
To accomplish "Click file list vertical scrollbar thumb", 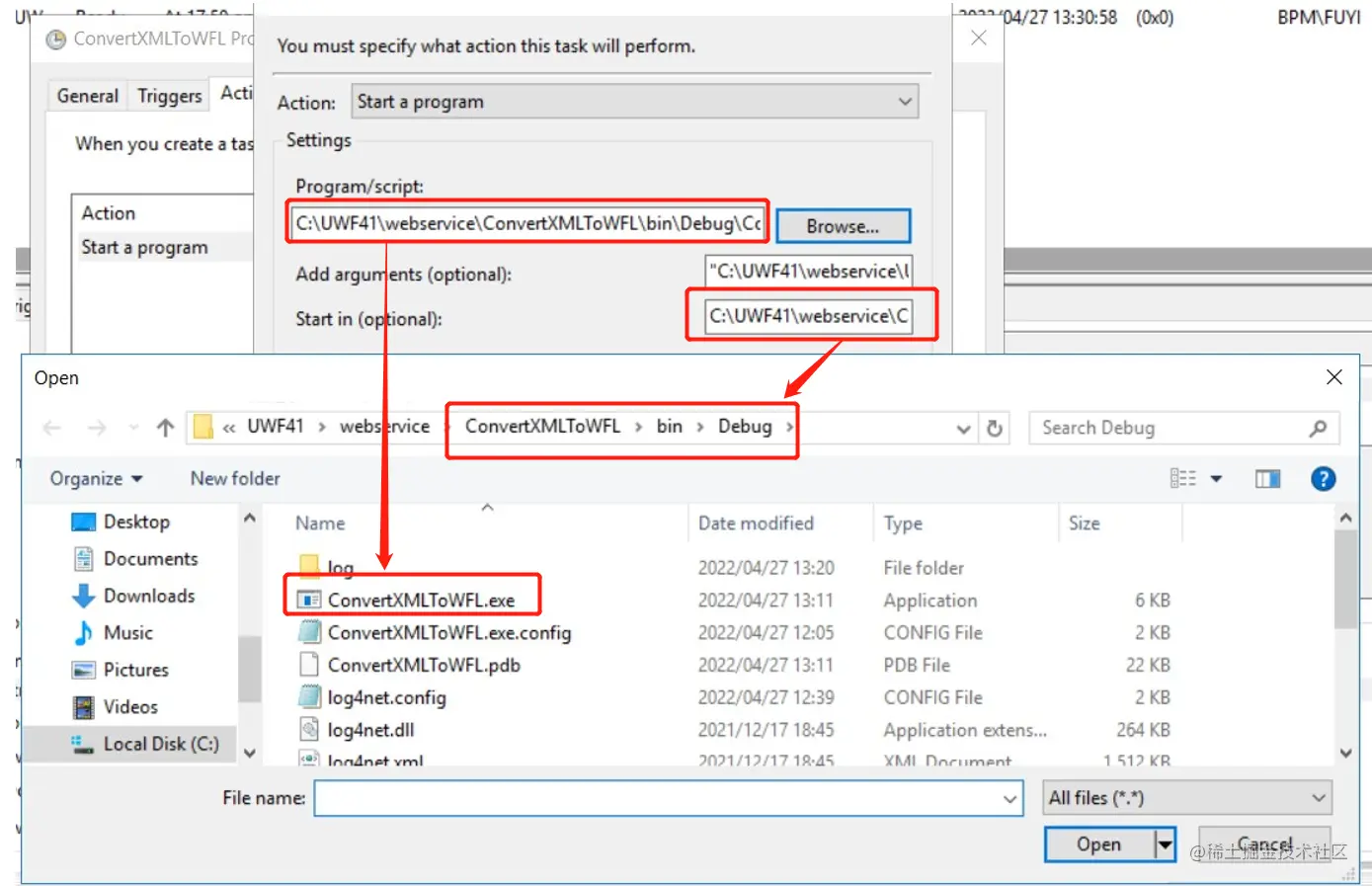I will (1345, 580).
